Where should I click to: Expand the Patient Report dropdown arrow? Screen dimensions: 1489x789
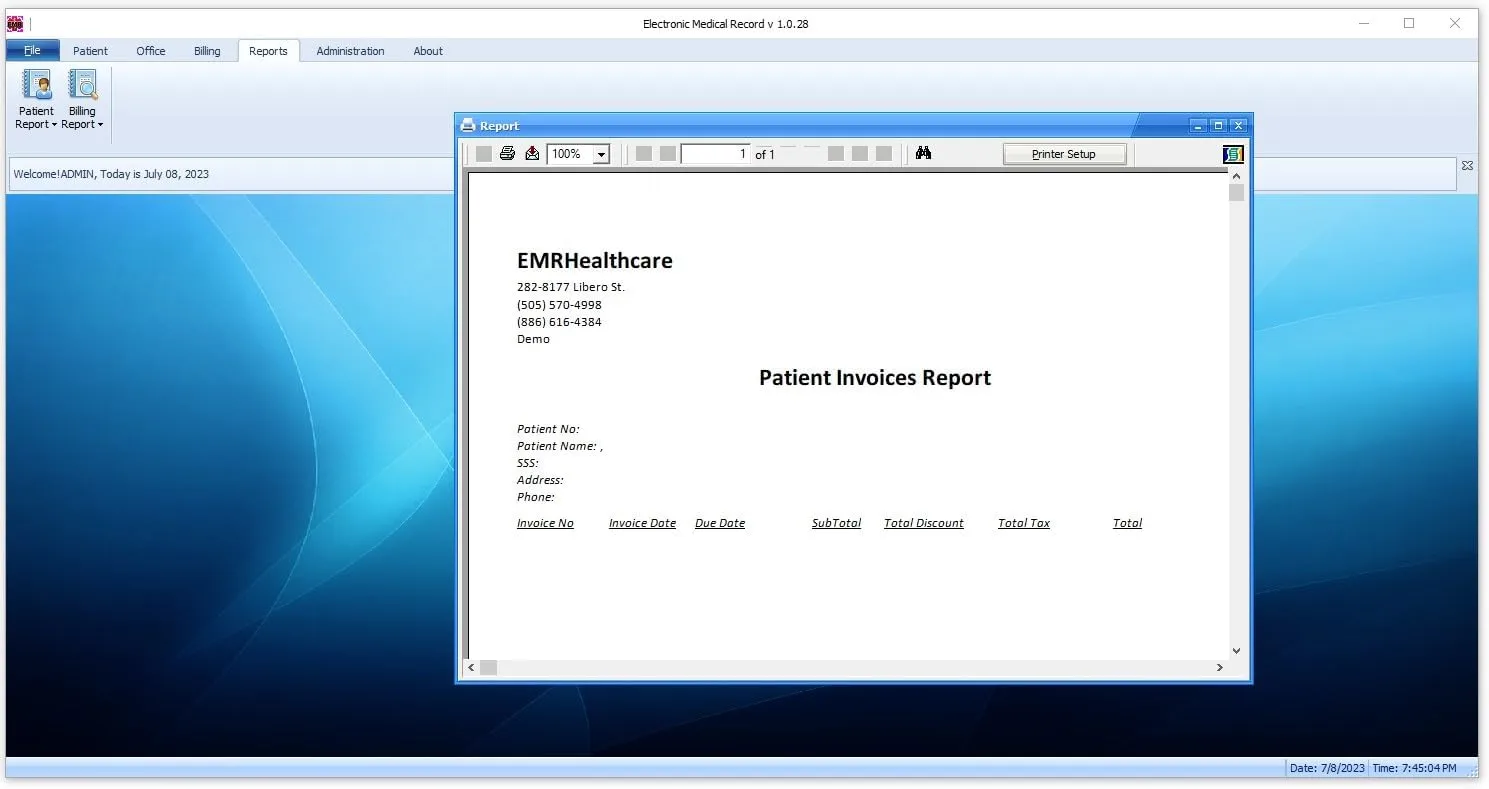(x=54, y=124)
